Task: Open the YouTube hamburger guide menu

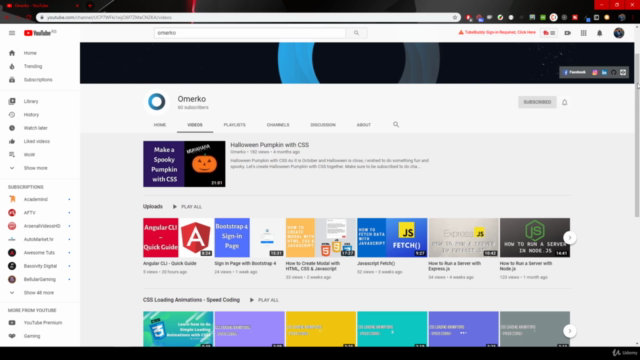Action: point(12,33)
